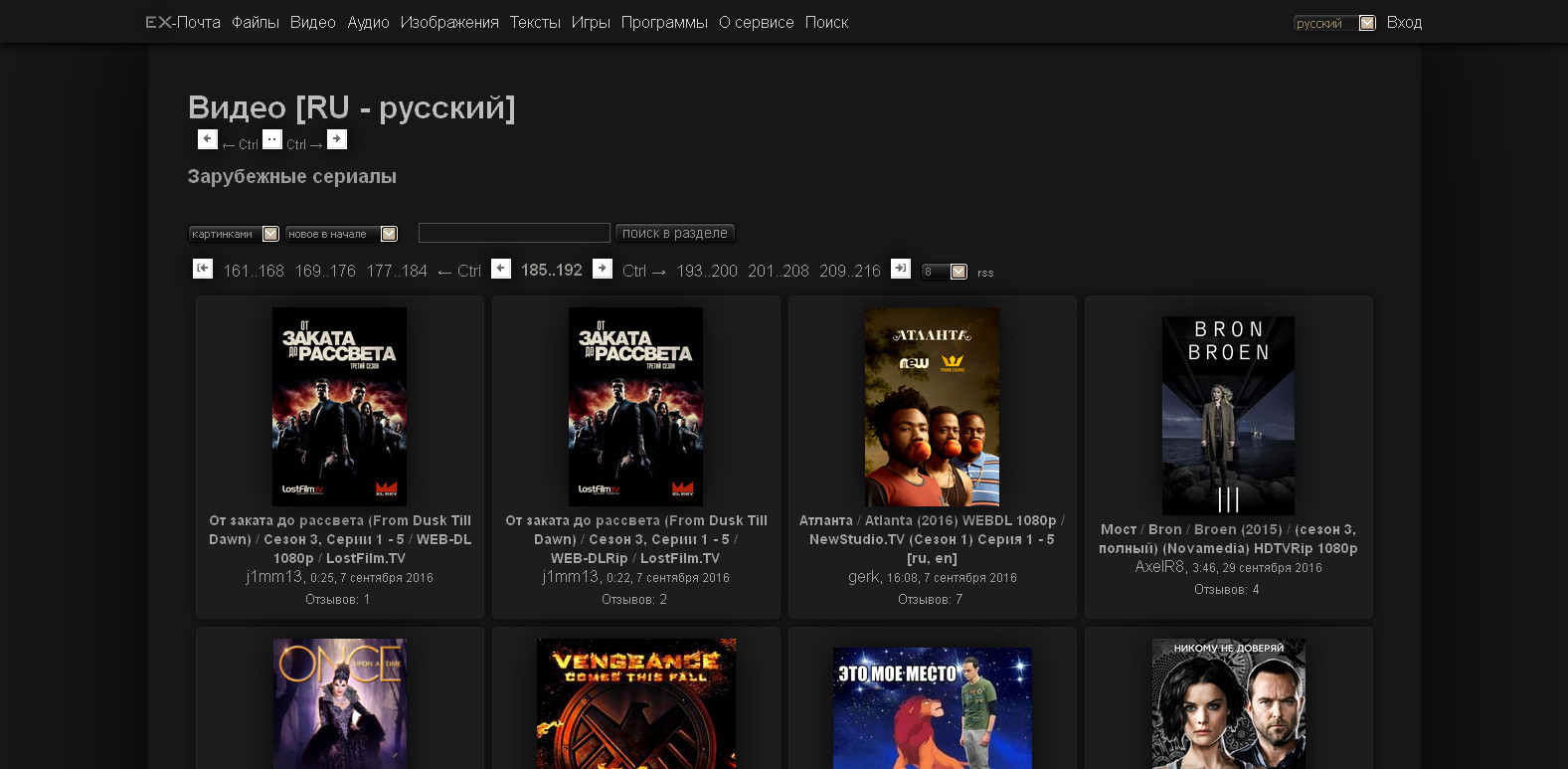This screenshot has height=769, width=1568.
Task: Go to previous page arrow before 185..192
Action: pos(501,269)
